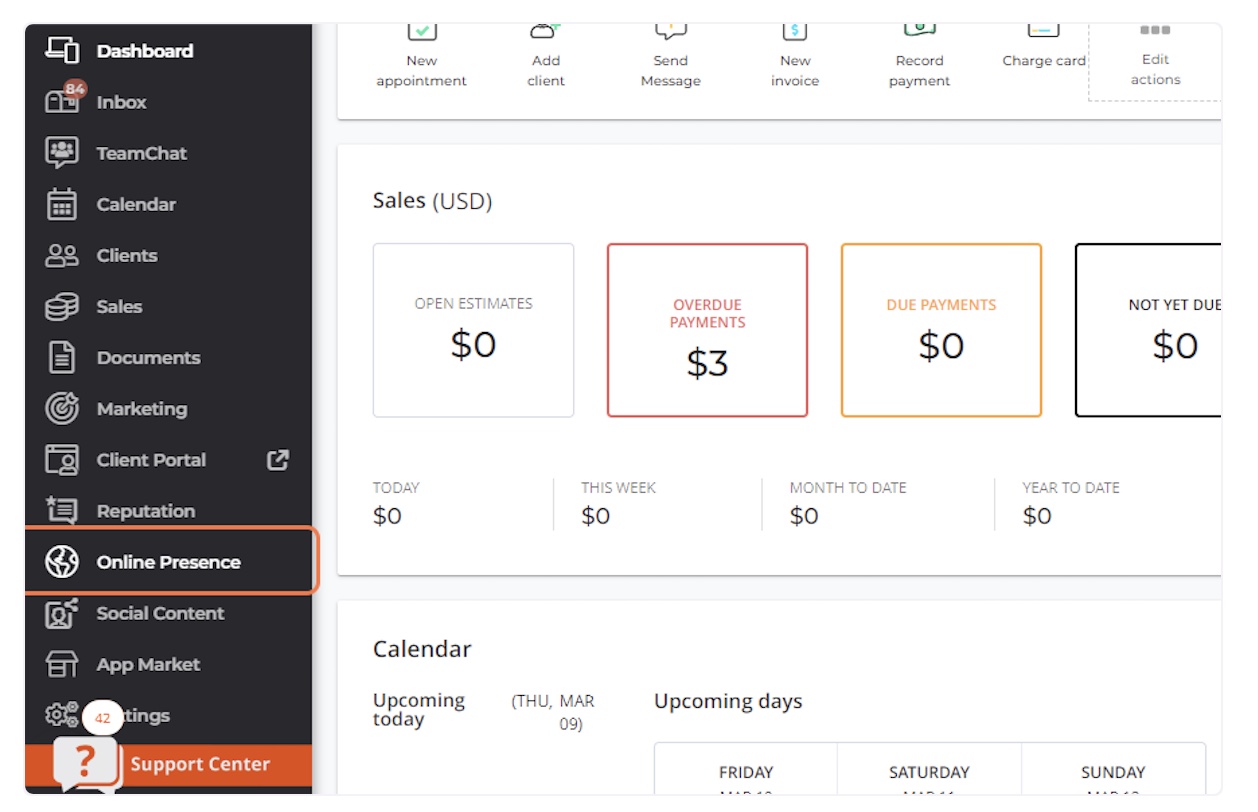Open Client Portal external link icon
The image size is (1258, 812).
(x=278, y=460)
